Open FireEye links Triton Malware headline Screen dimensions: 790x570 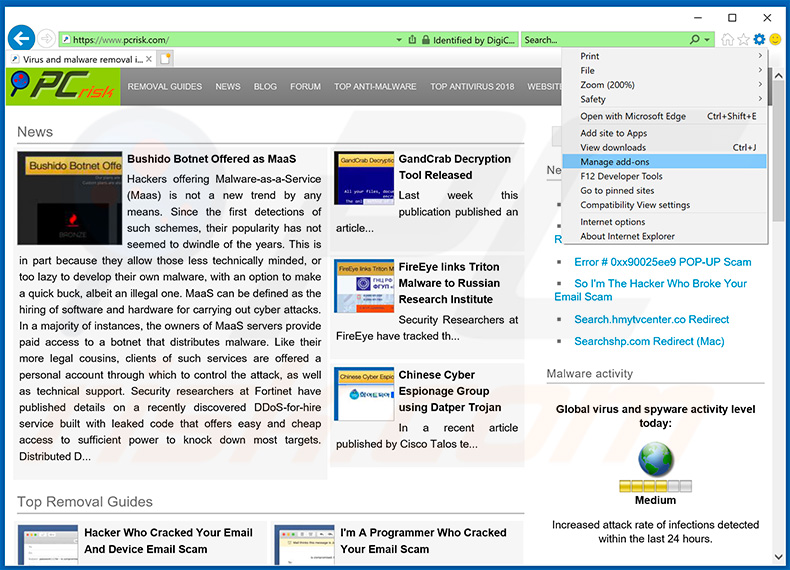[449, 283]
